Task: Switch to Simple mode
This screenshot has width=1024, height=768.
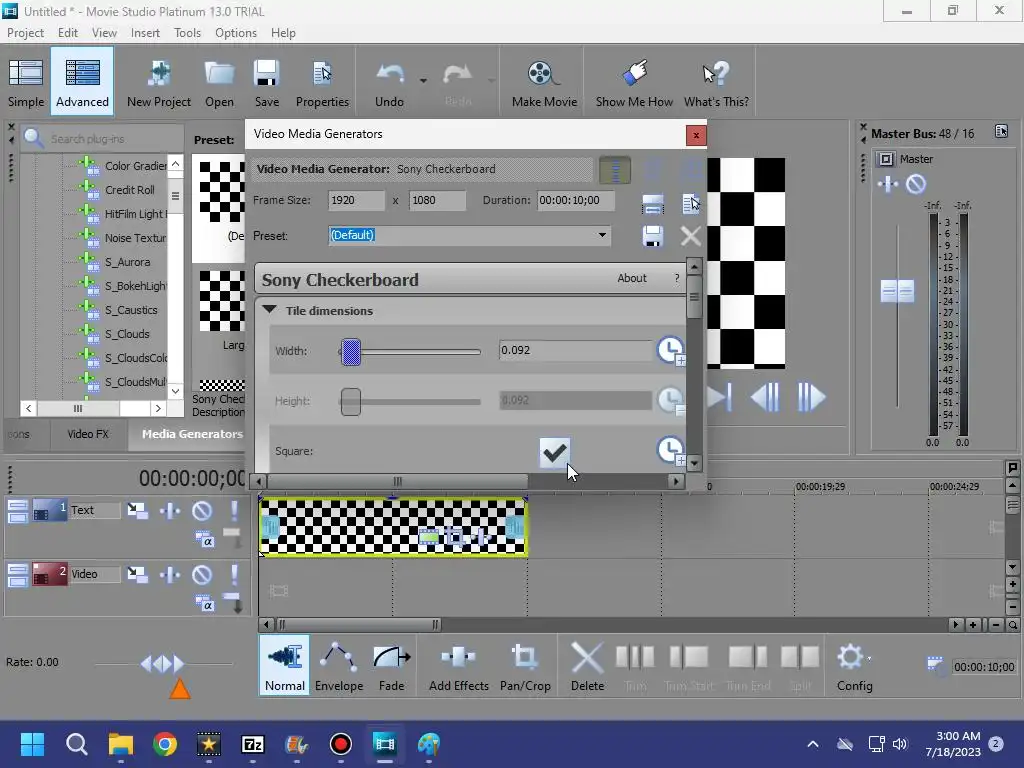Action: click(x=26, y=81)
